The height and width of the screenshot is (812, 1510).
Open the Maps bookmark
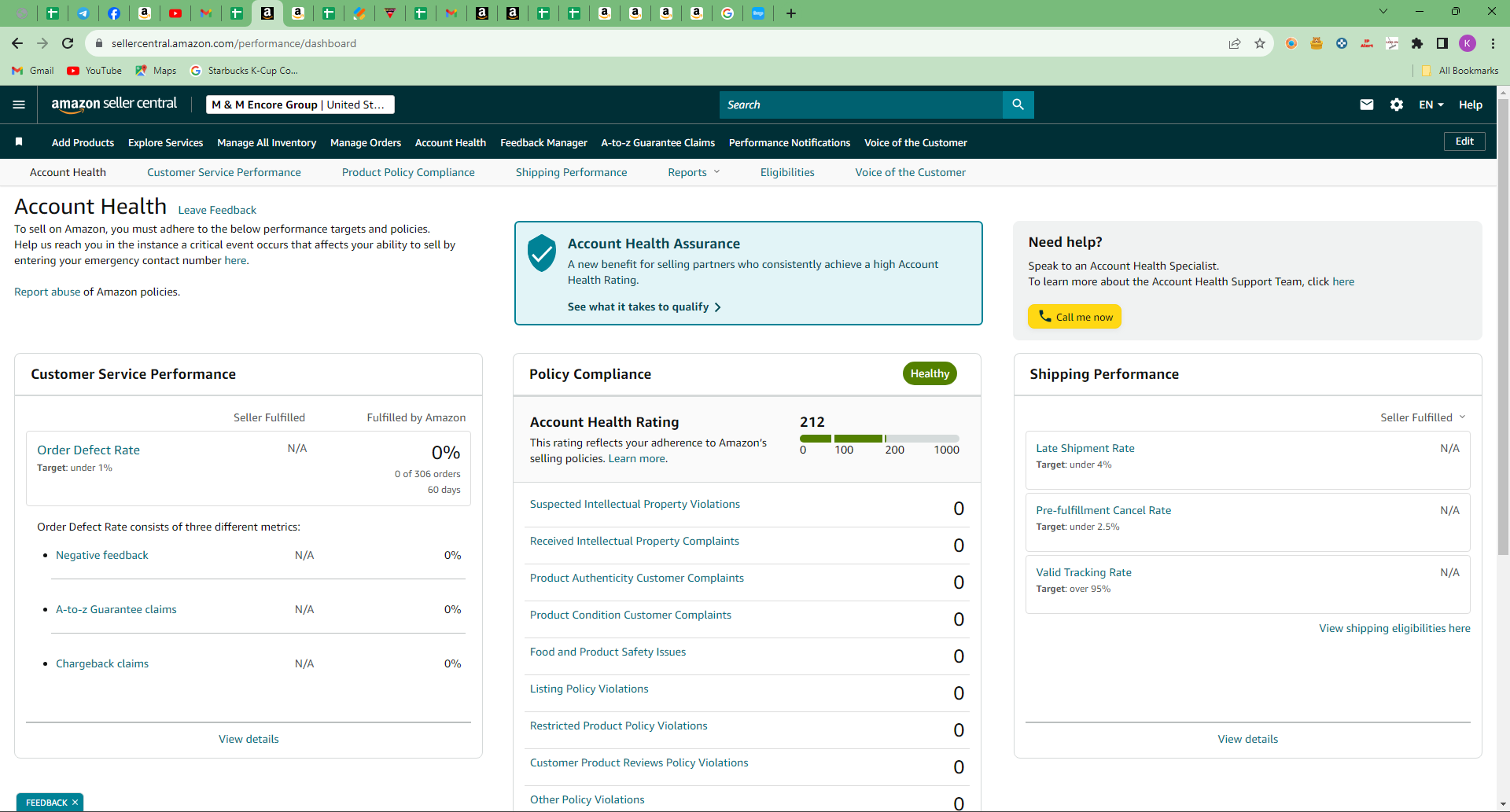pyautogui.click(x=156, y=71)
